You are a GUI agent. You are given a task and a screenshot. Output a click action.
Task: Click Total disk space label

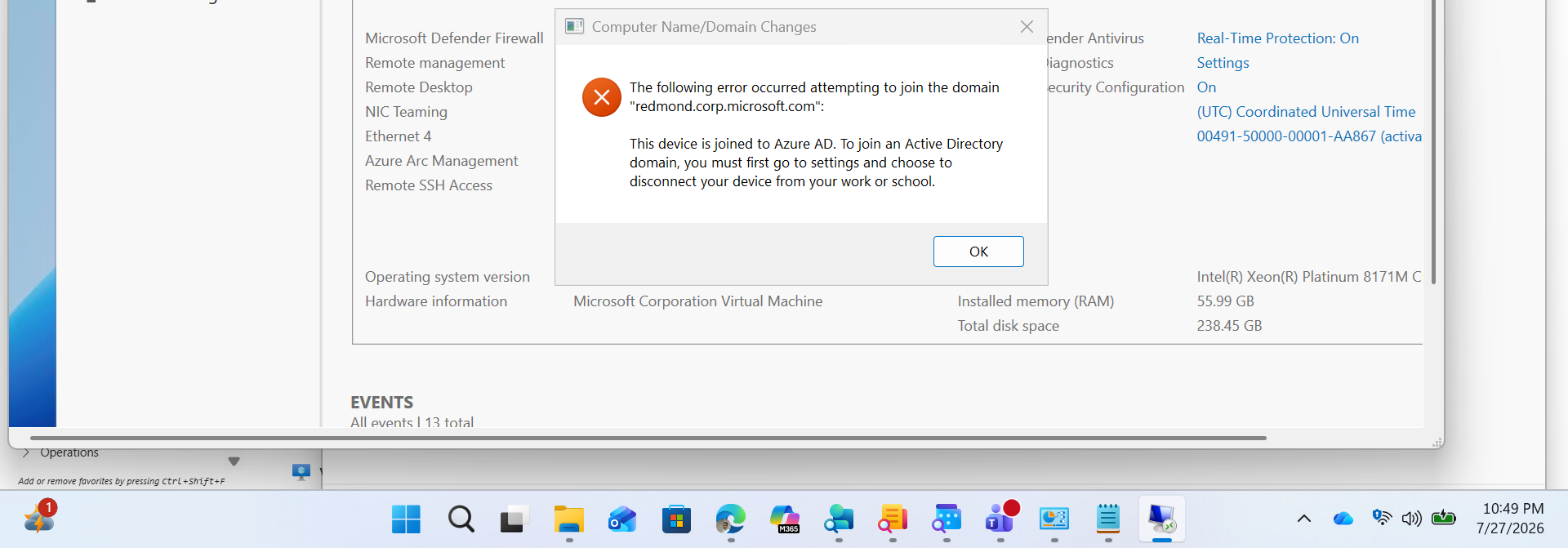(1008, 326)
